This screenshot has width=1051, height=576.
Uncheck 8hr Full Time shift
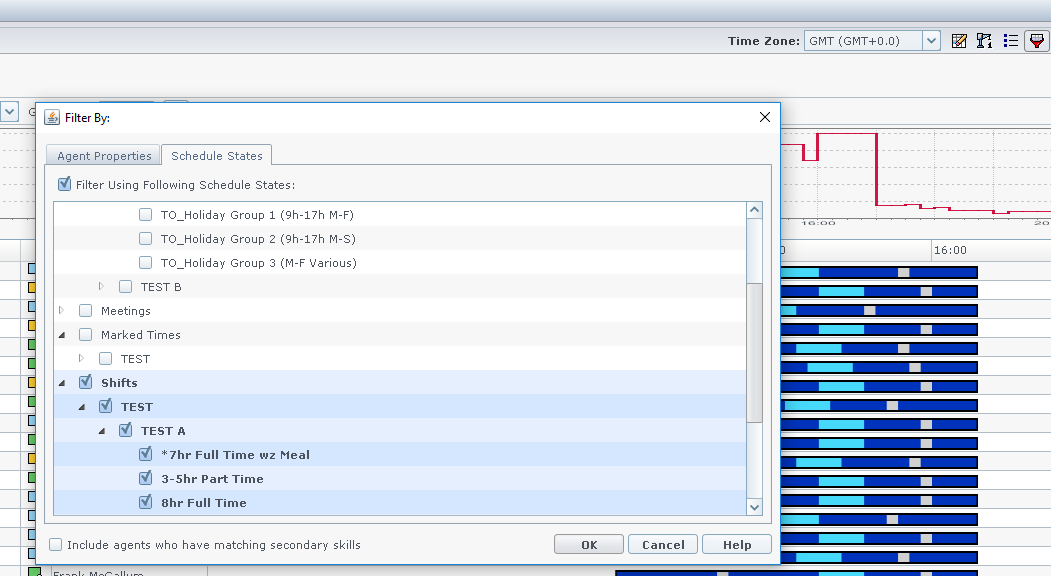click(x=145, y=502)
